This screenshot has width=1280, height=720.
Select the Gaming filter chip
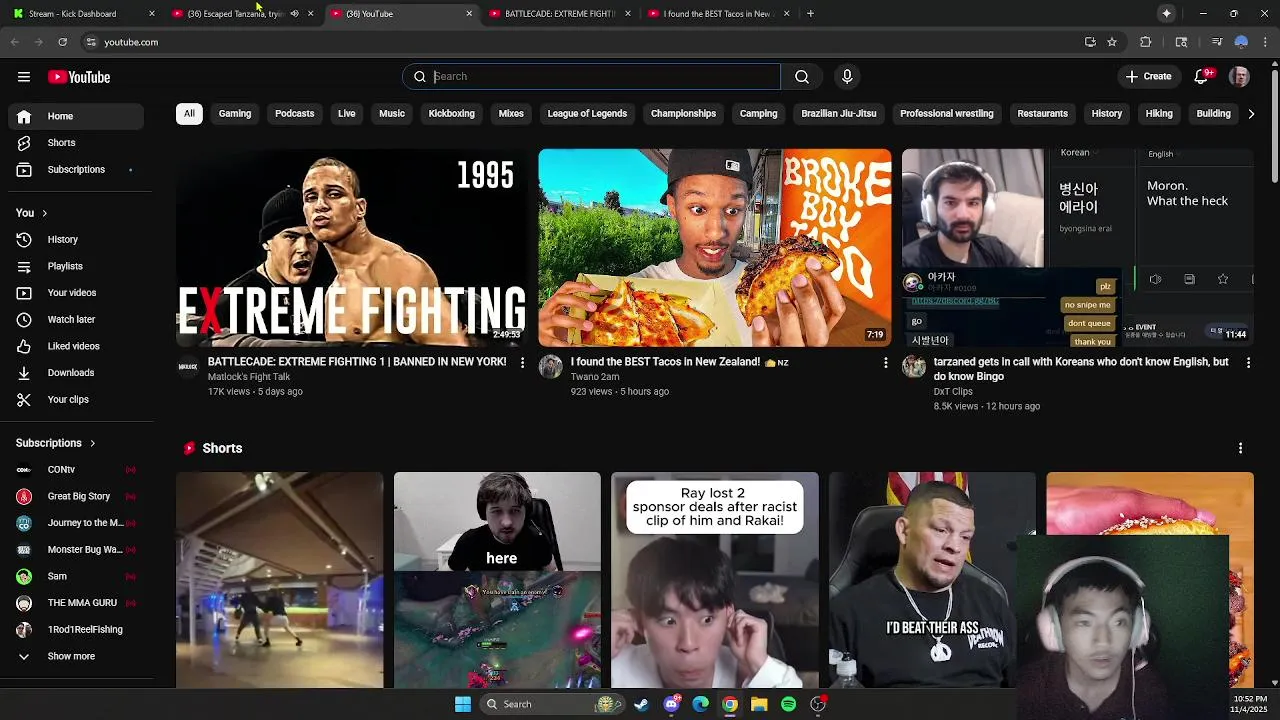coord(235,114)
